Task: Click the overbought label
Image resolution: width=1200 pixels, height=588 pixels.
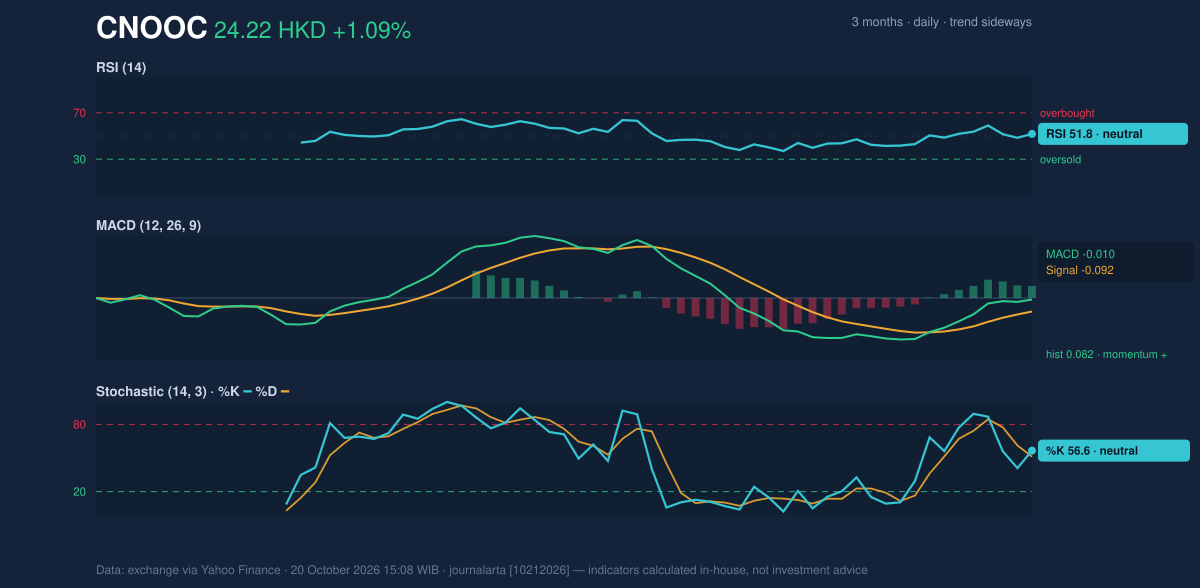Action: pyautogui.click(x=1067, y=114)
